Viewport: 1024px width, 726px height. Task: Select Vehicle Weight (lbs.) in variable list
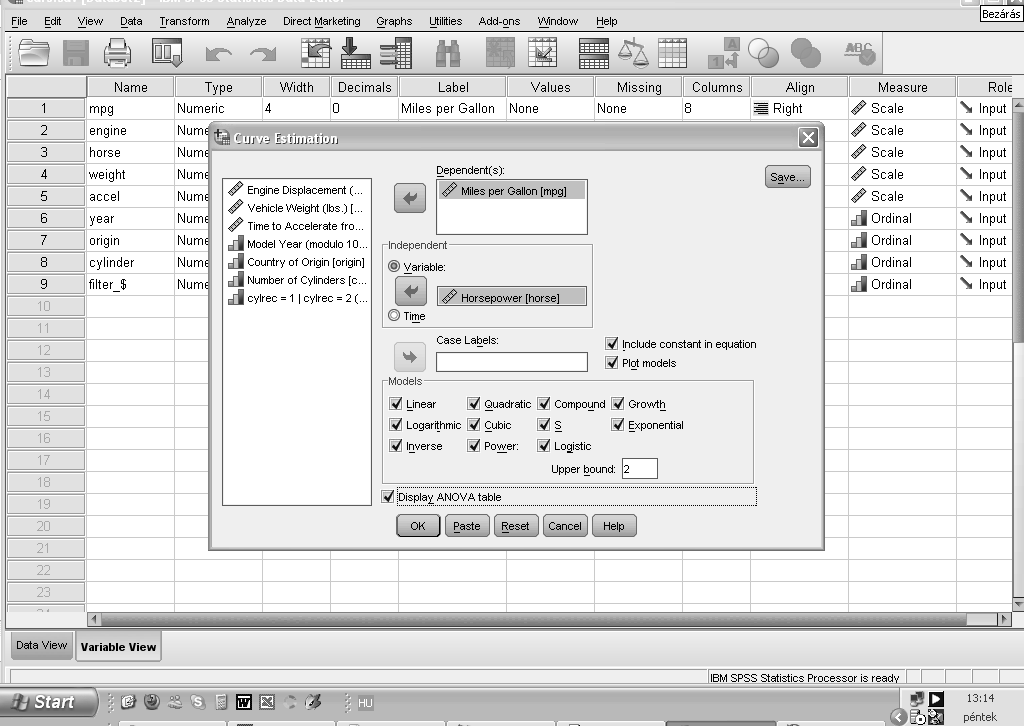297,208
